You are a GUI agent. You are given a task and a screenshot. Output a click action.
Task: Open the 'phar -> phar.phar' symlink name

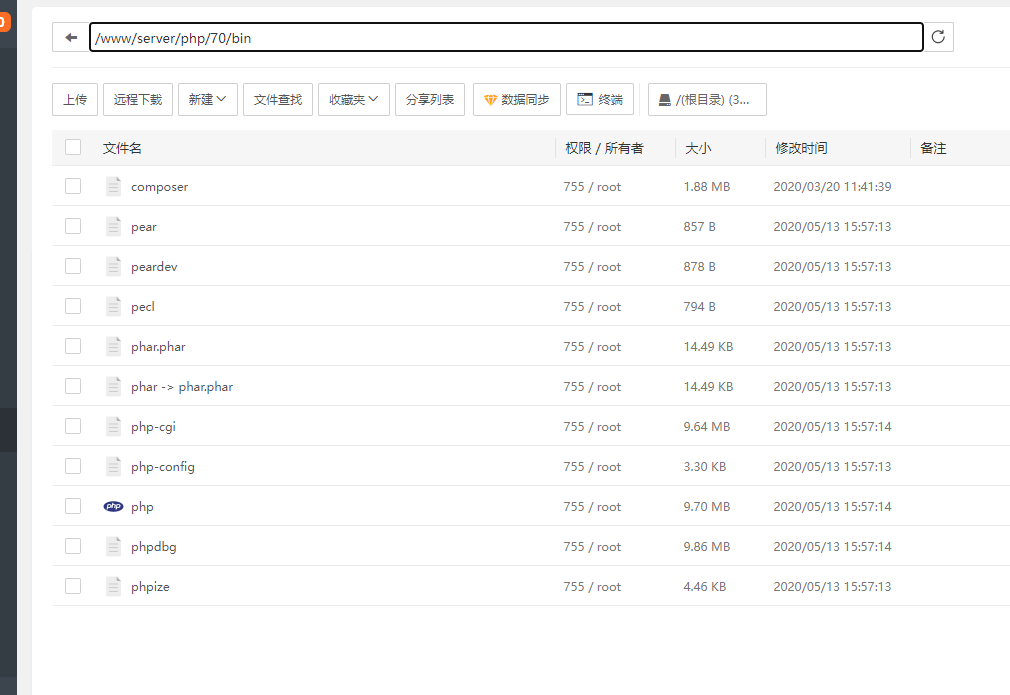coord(182,386)
